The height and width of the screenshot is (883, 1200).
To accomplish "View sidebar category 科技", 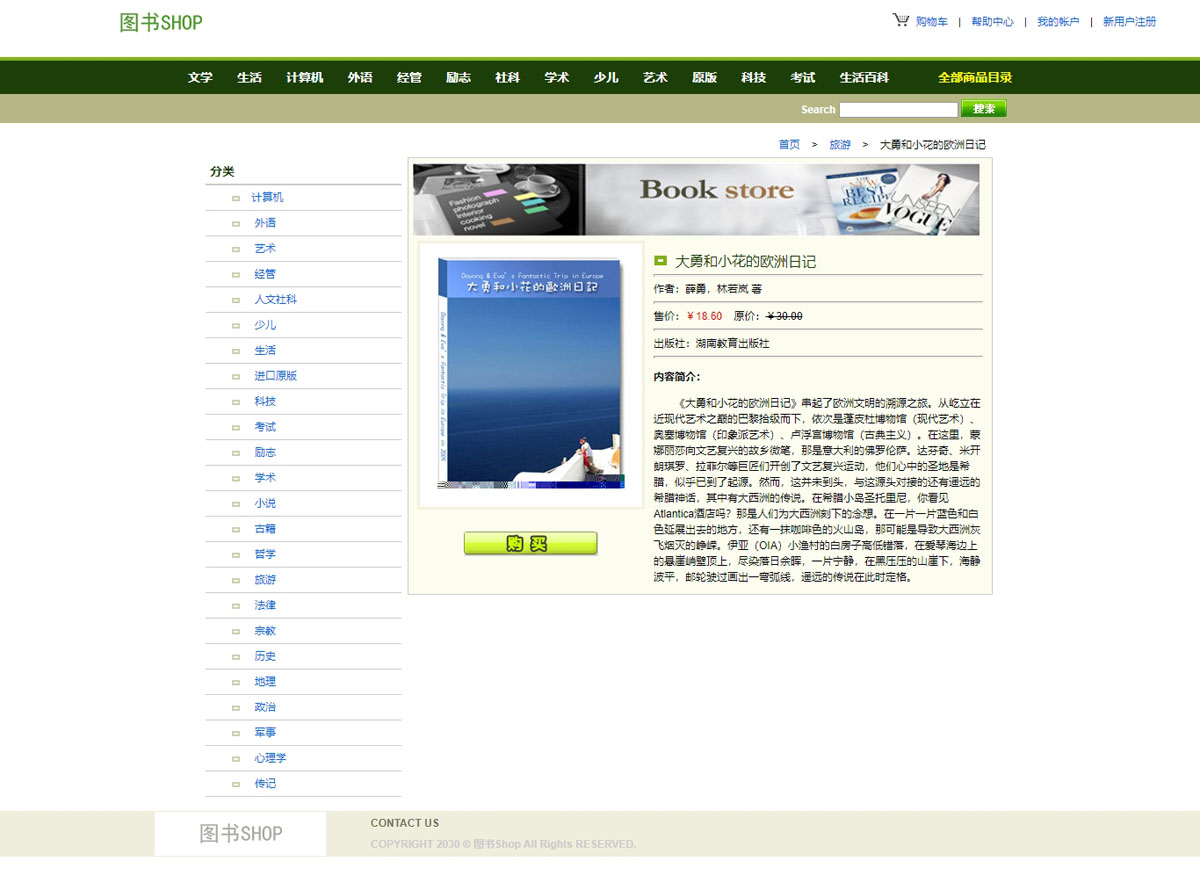I will point(265,402).
